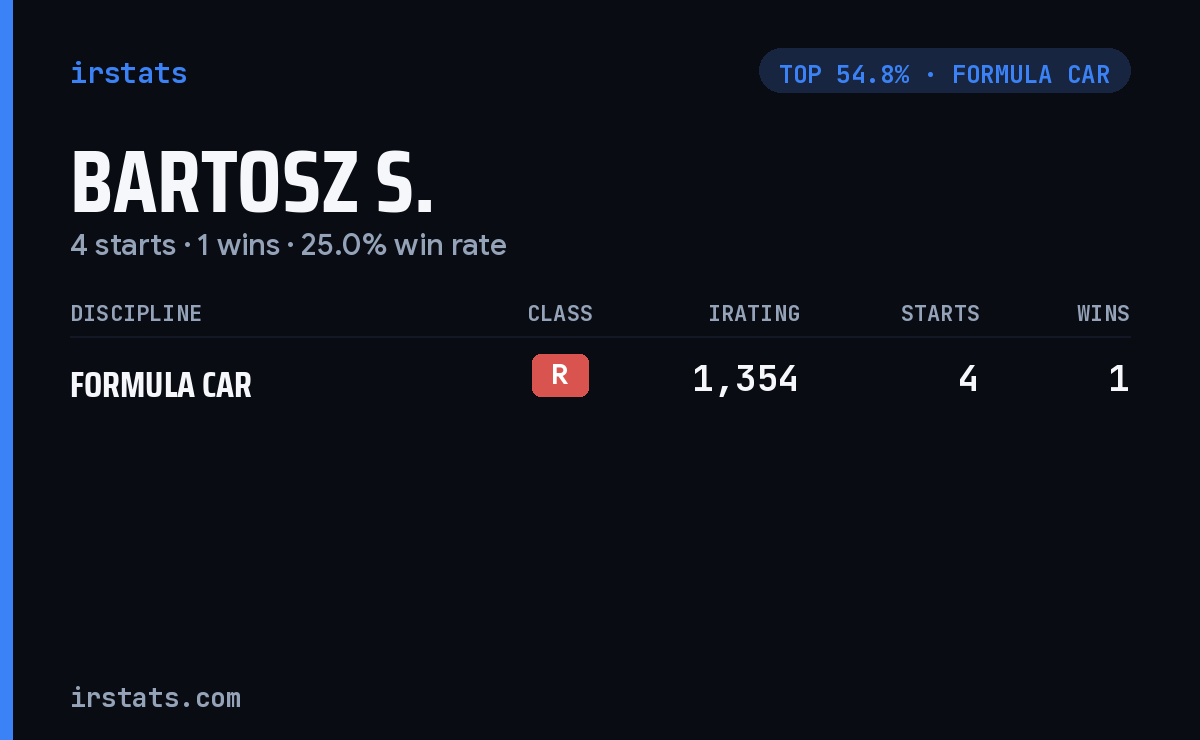Click the irstats logo text

[129, 73]
